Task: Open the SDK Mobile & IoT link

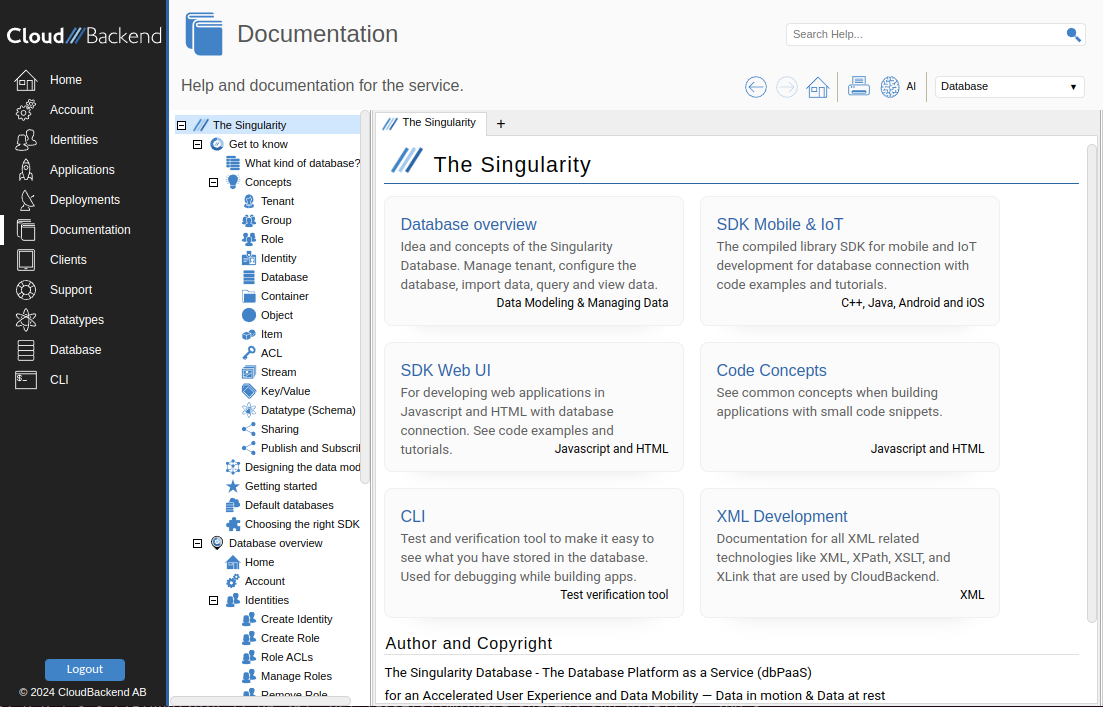Action: pyautogui.click(x=779, y=224)
